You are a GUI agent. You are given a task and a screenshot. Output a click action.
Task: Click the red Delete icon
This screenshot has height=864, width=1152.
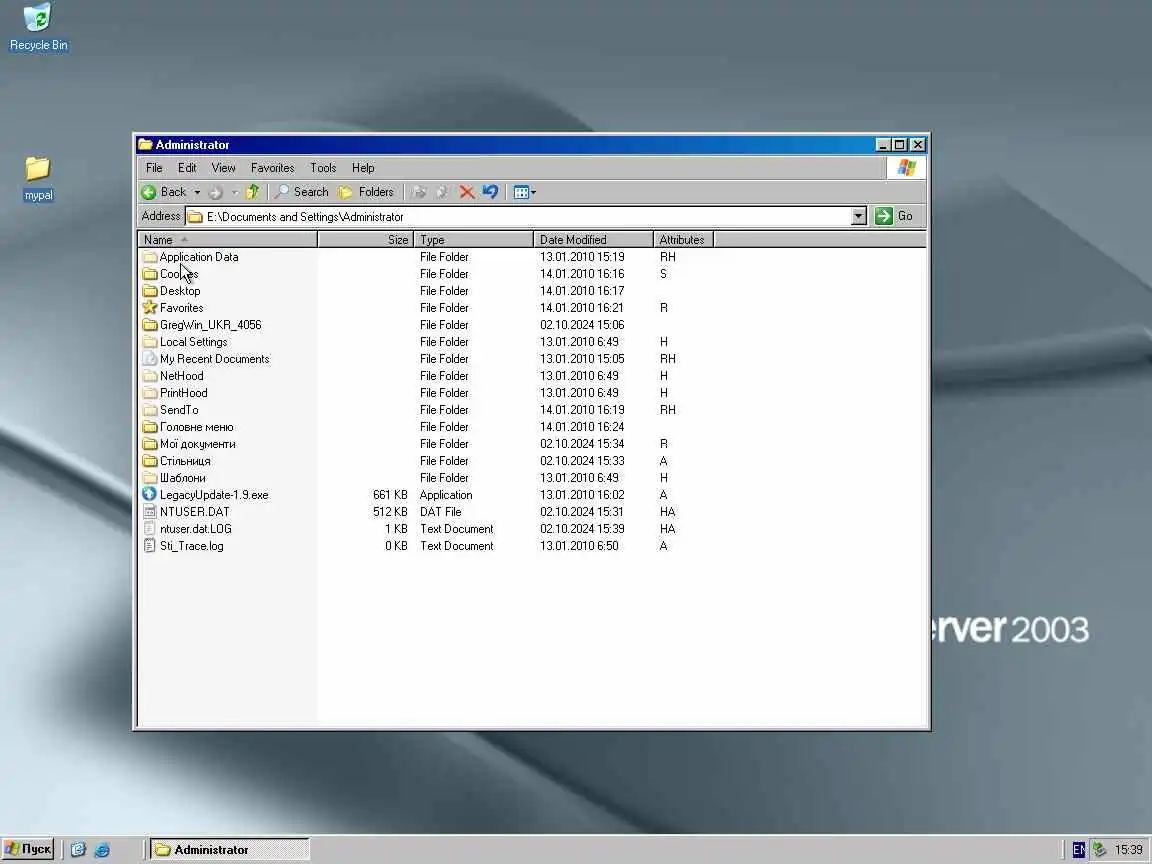[x=467, y=192]
